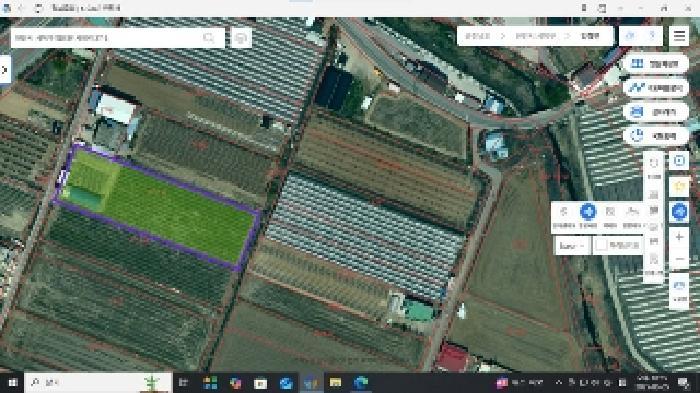Image resolution: width=700 pixels, height=393 pixels.
Task: Click the last breadcrumb region item
Action: 590,36
